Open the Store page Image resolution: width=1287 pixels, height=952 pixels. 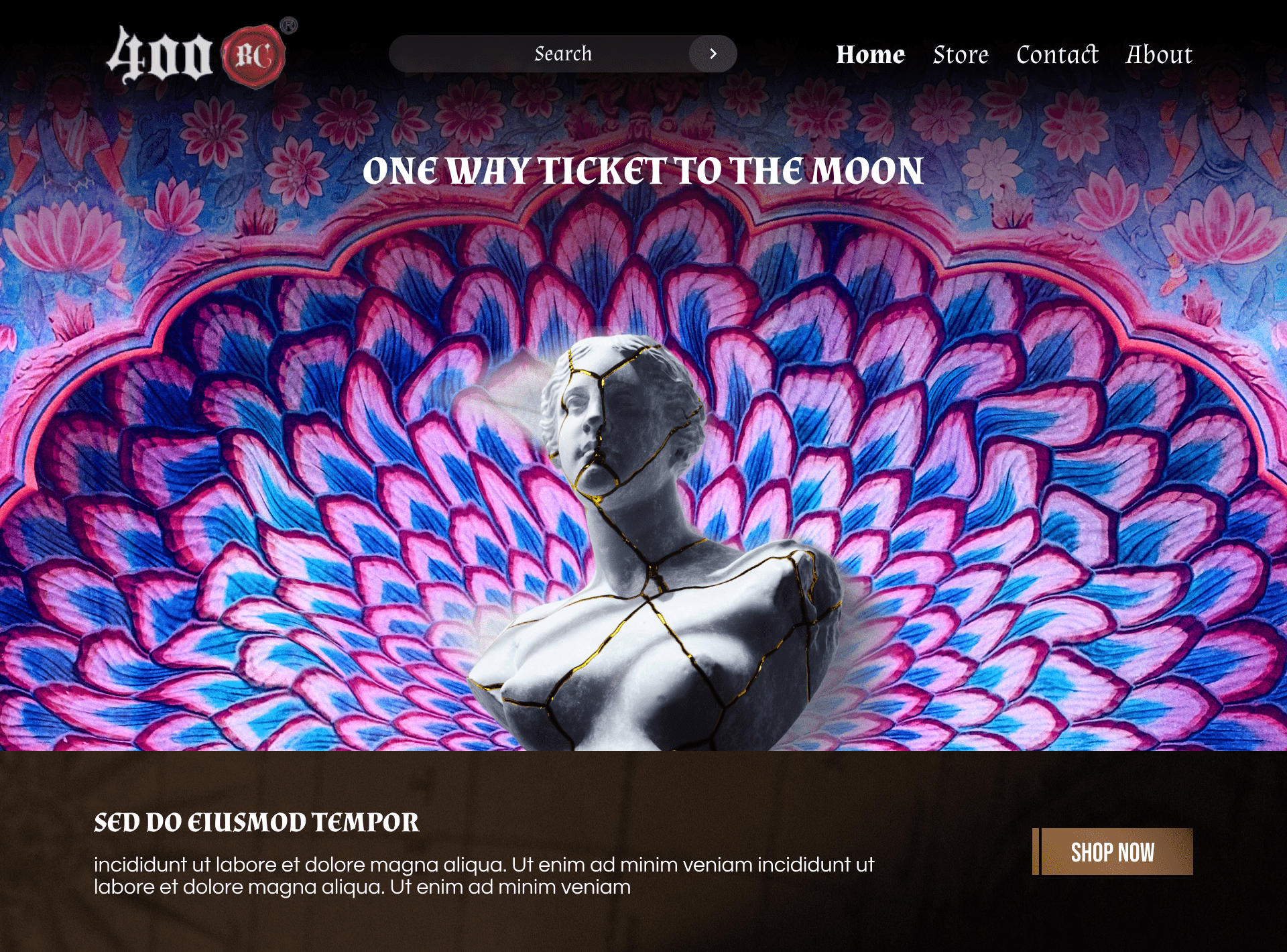point(961,54)
